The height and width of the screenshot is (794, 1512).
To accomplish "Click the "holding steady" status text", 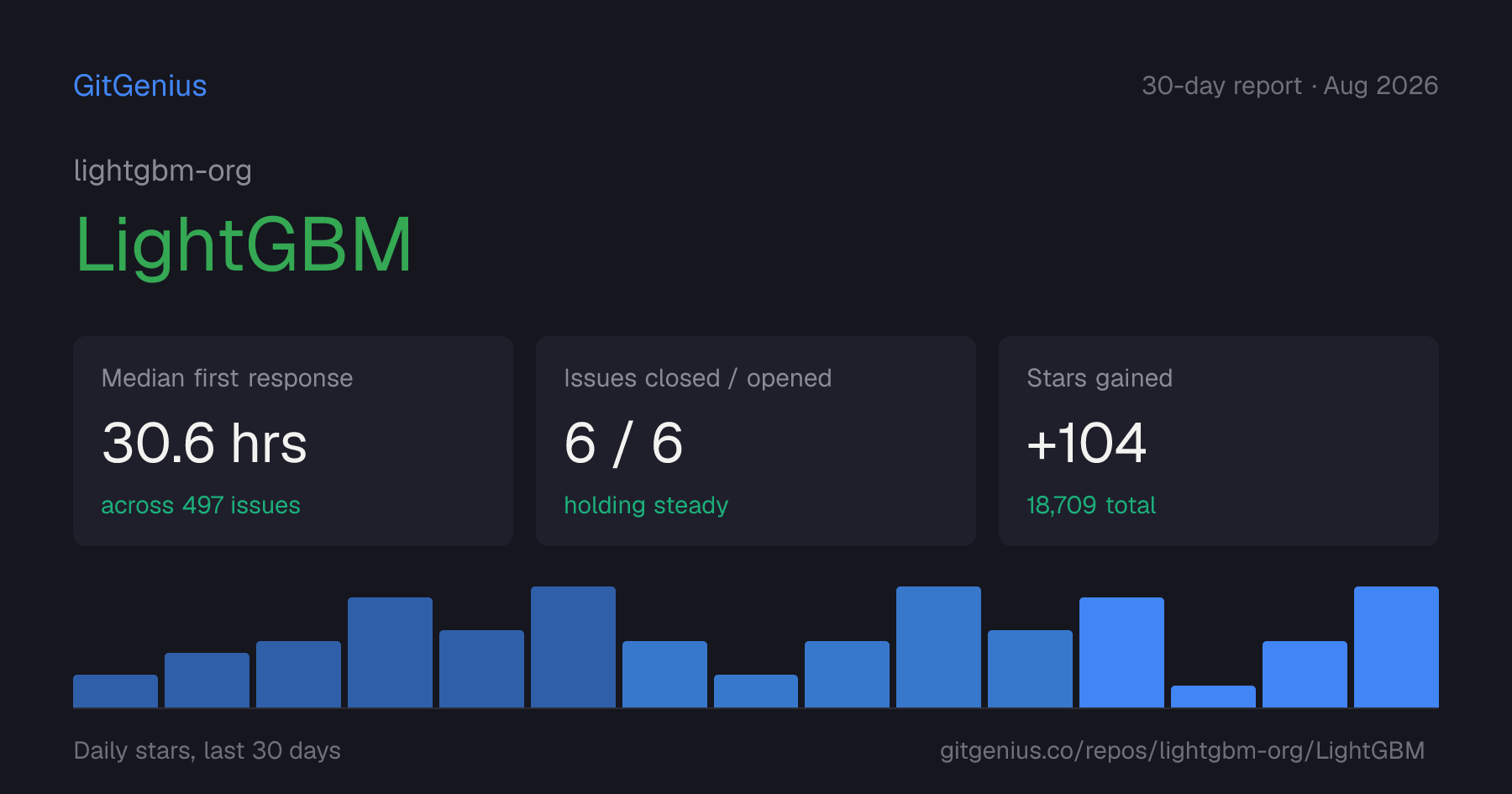I will pos(646,505).
